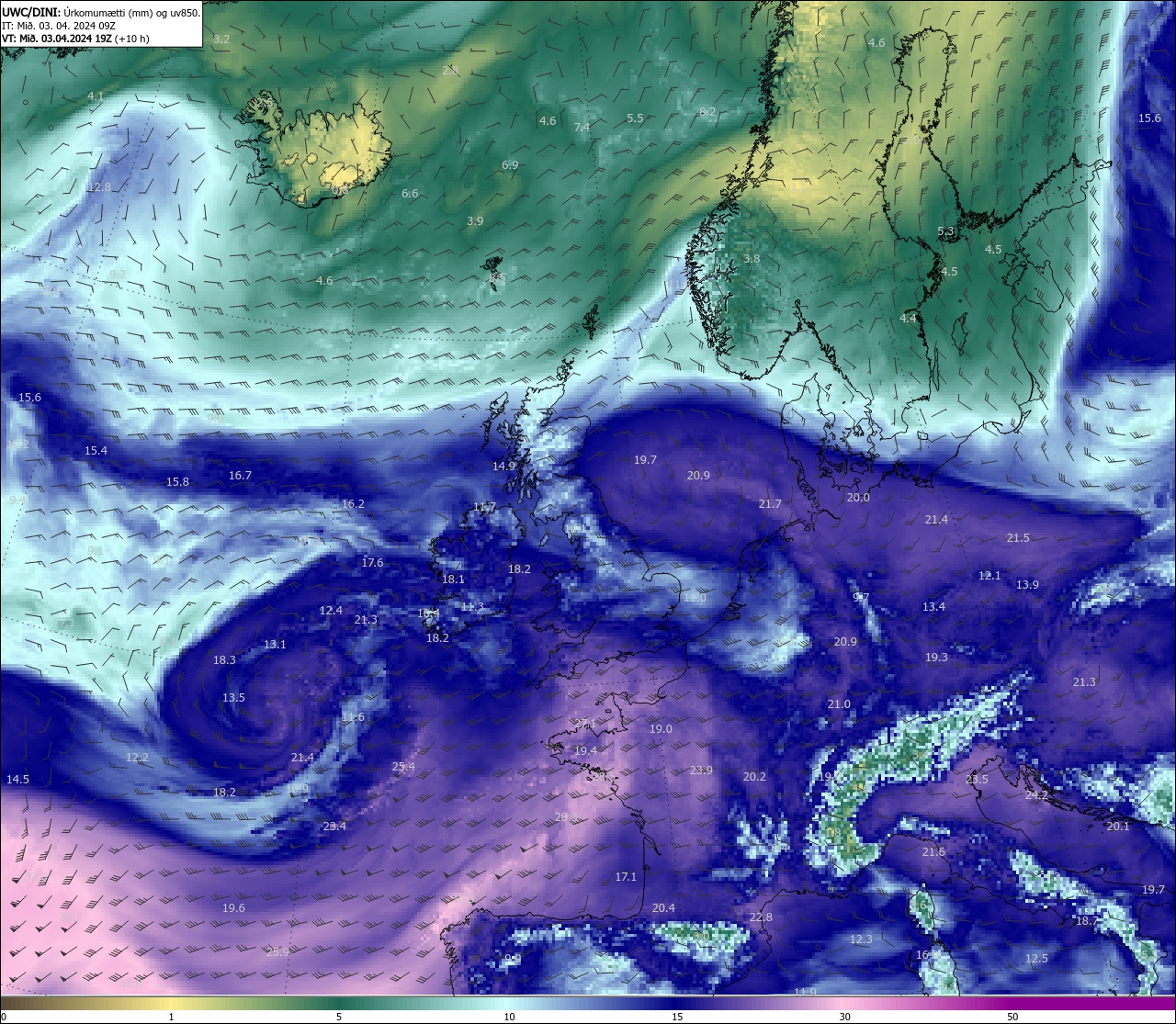Viewport: 1176px width, 1024px height.
Task: Click the '15.8' value label
Action: pyautogui.click(x=177, y=482)
